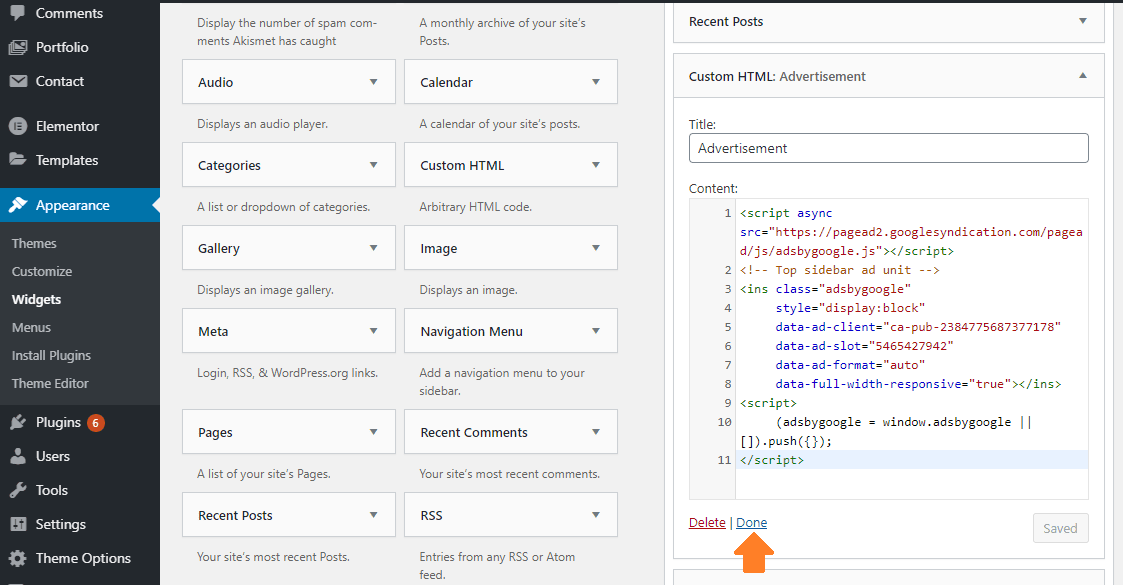Image resolution: width=1123 pixels, height=585 pixels.
Task: Expand the available Recent Posts widget arrow
Action: click(x=373, y=516)
